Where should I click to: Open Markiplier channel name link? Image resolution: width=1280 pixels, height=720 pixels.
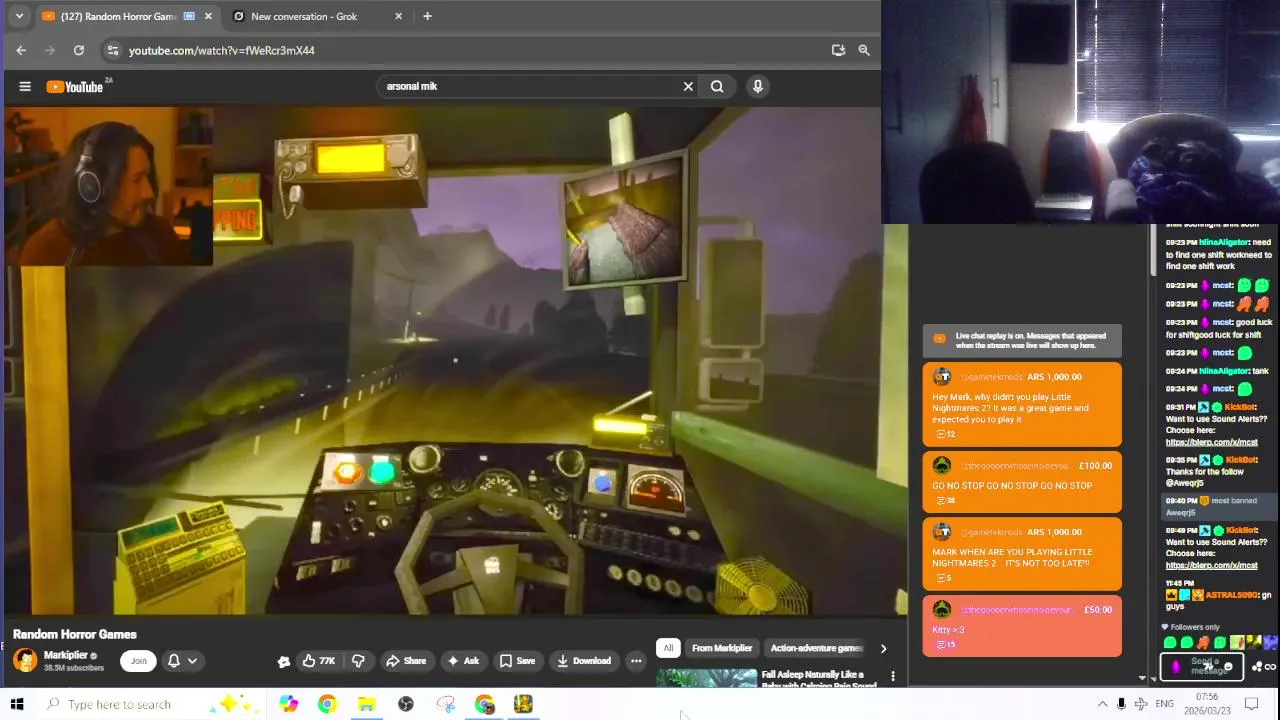(66, 655)
